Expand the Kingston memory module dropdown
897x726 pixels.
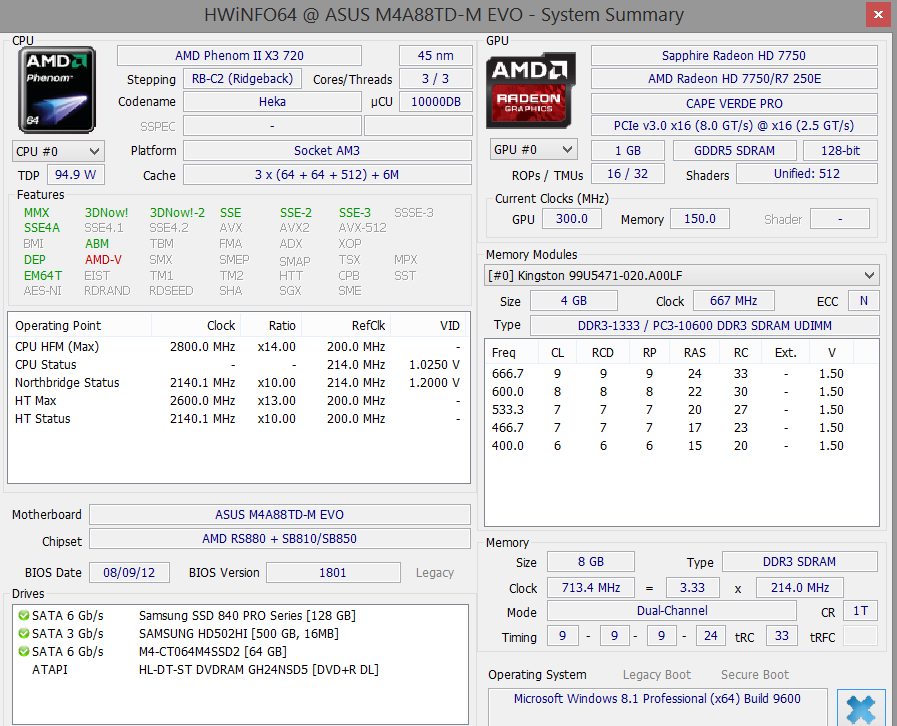tap(681, 275)
